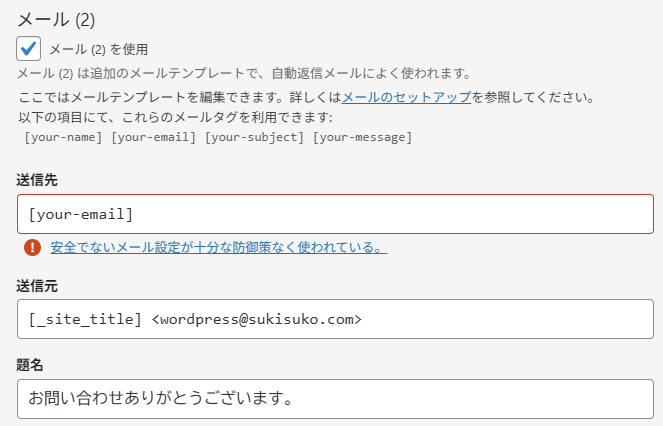Open the 安全でないメール設定 warning link
Image resolution: width=663 pixels, height=426 pixels.
coord(219,247)
